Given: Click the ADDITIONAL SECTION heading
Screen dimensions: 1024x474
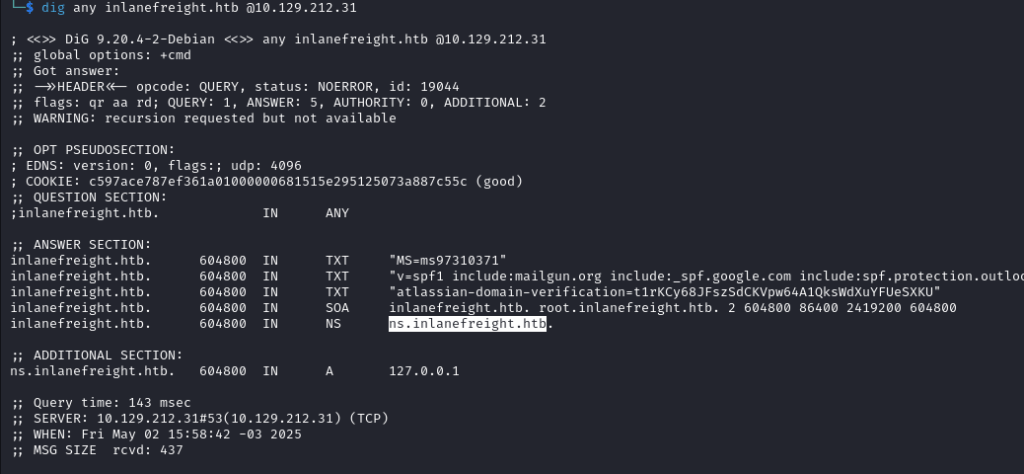Looking at the screenshot, I should click(96, 355).
